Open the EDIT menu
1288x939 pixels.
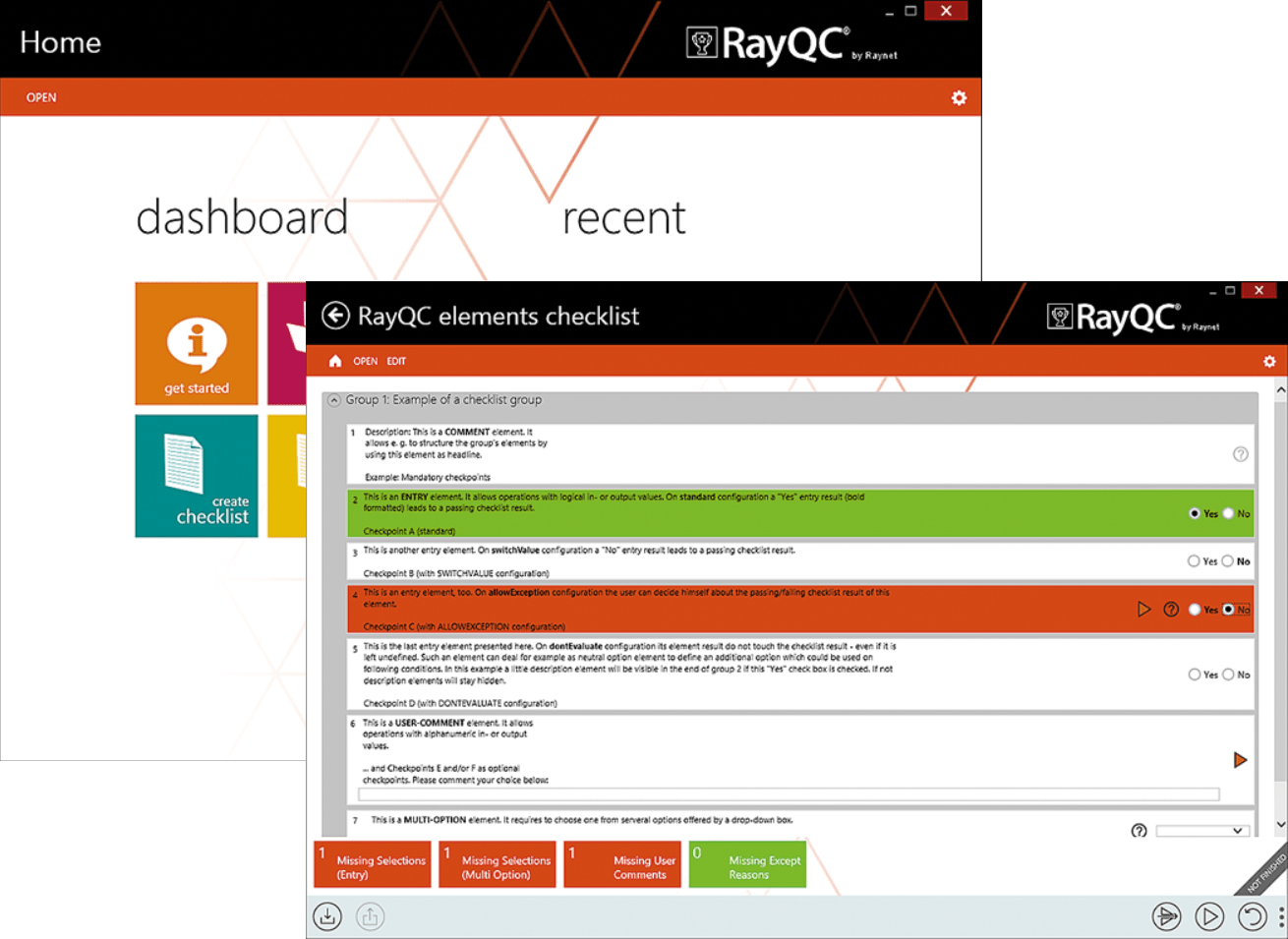[x=396, y=361]
